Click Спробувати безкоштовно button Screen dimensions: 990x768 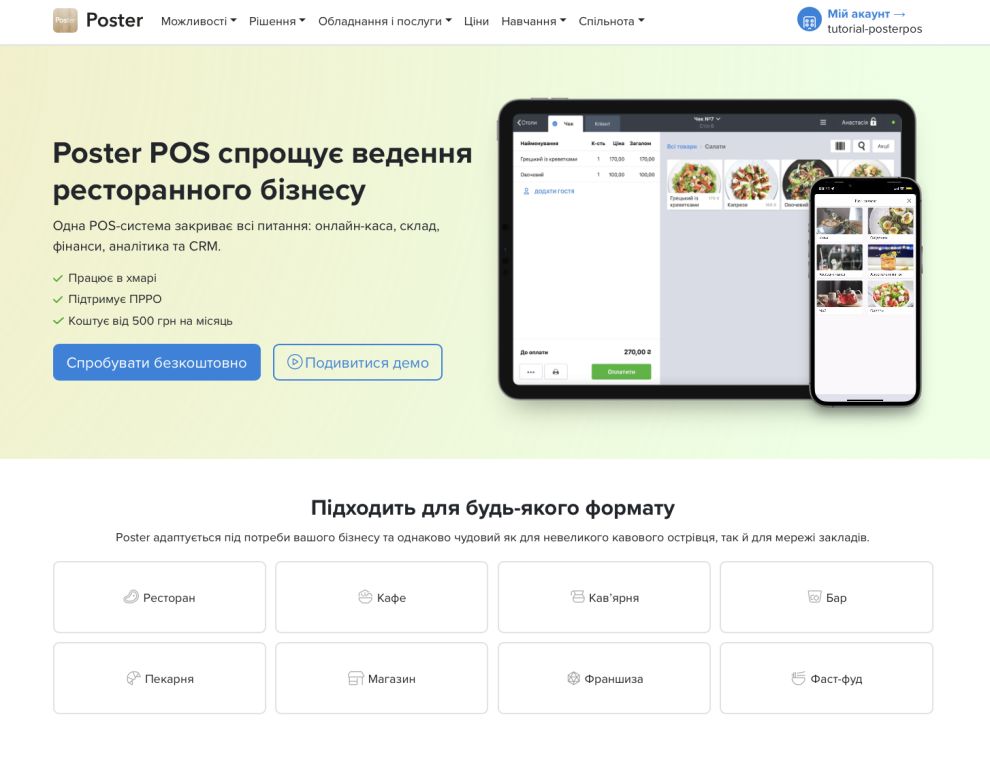[x=157, y=362]
